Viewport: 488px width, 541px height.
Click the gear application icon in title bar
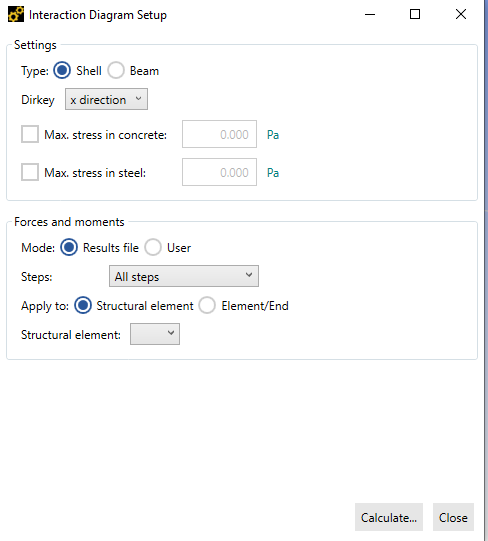click(x=16, y=14)
